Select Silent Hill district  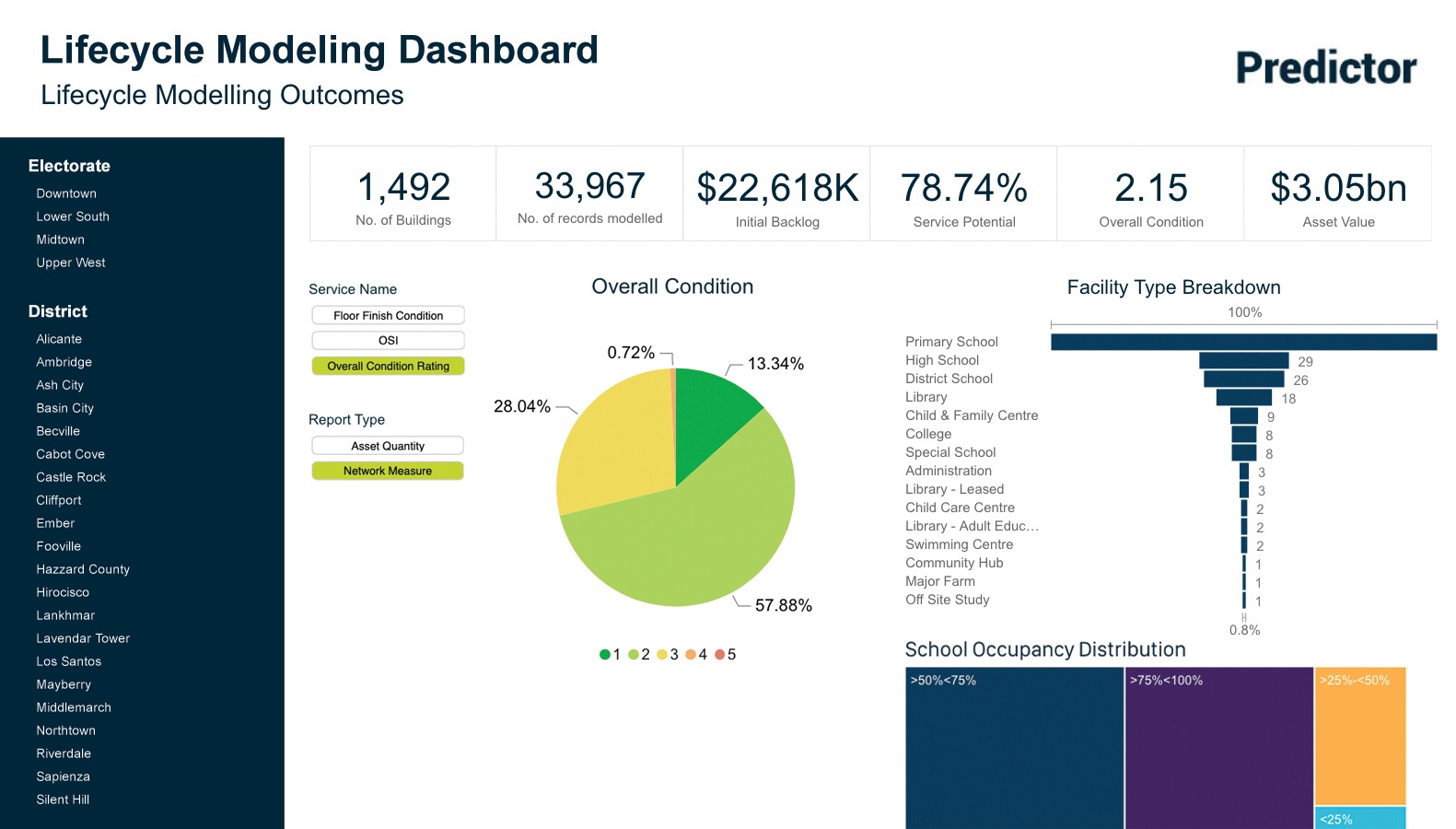tap(63, 800)
